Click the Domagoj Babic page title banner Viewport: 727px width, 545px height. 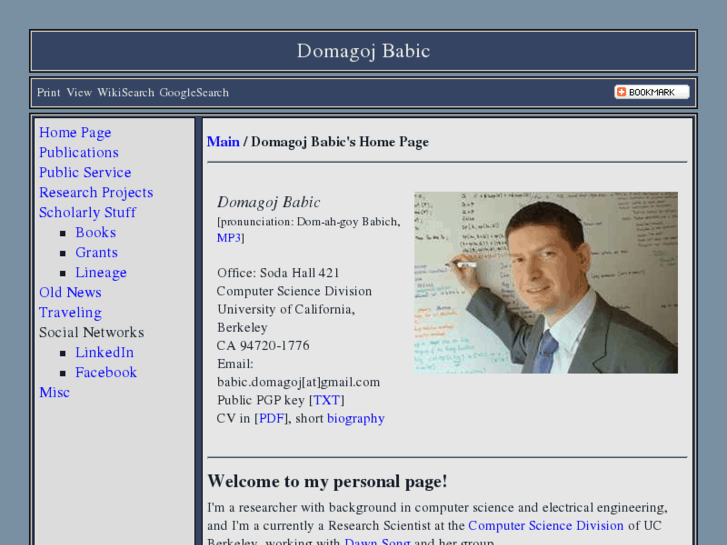(x=364, y=51)
